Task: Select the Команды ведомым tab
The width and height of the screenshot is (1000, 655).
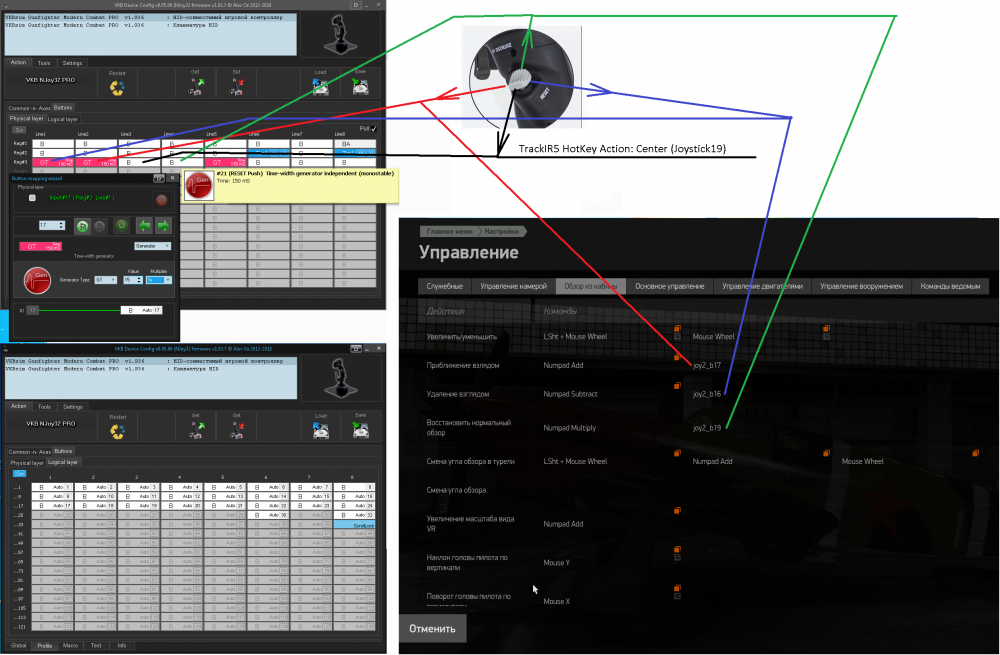Action: click(950, 286)
